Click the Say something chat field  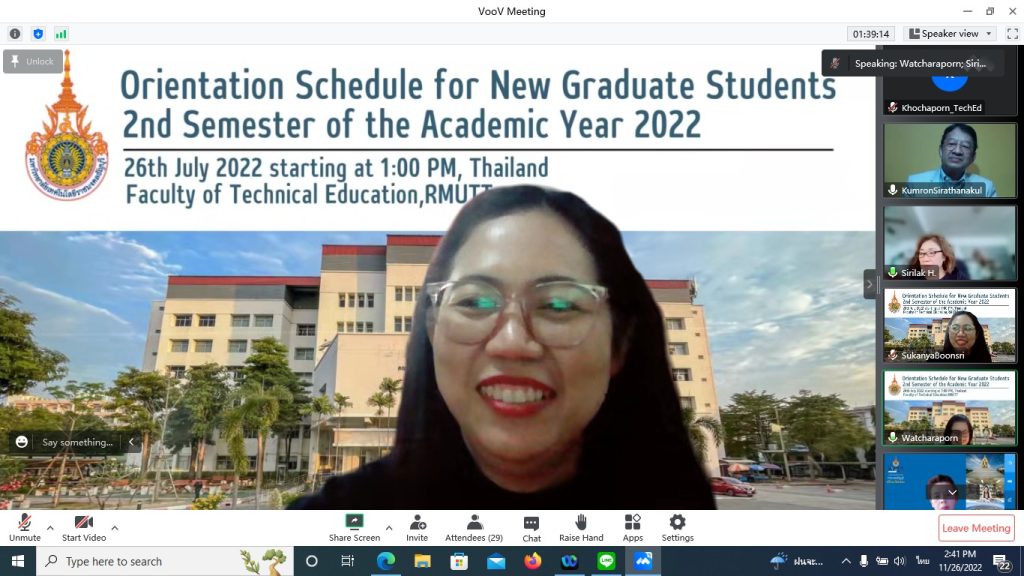pos(77,442)
